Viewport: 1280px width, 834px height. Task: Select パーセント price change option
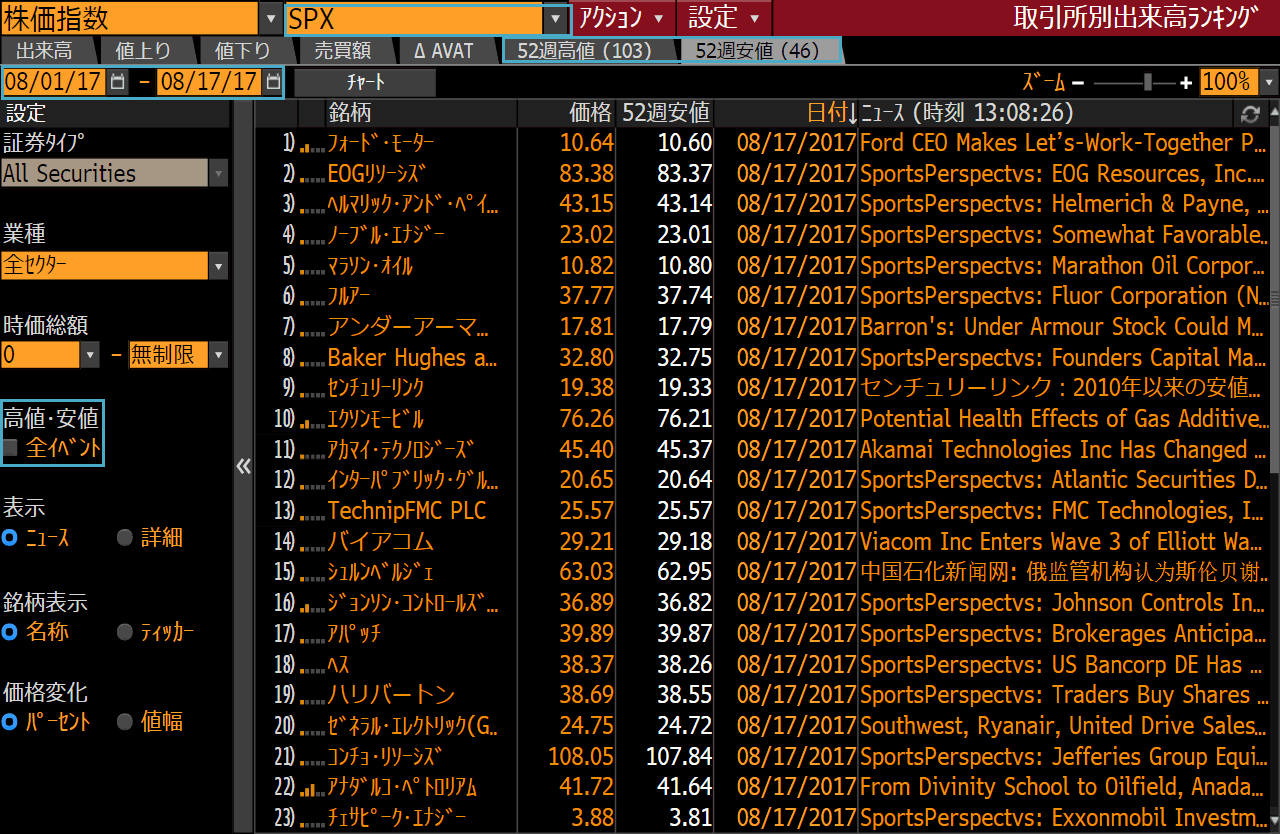coord(10,722)
